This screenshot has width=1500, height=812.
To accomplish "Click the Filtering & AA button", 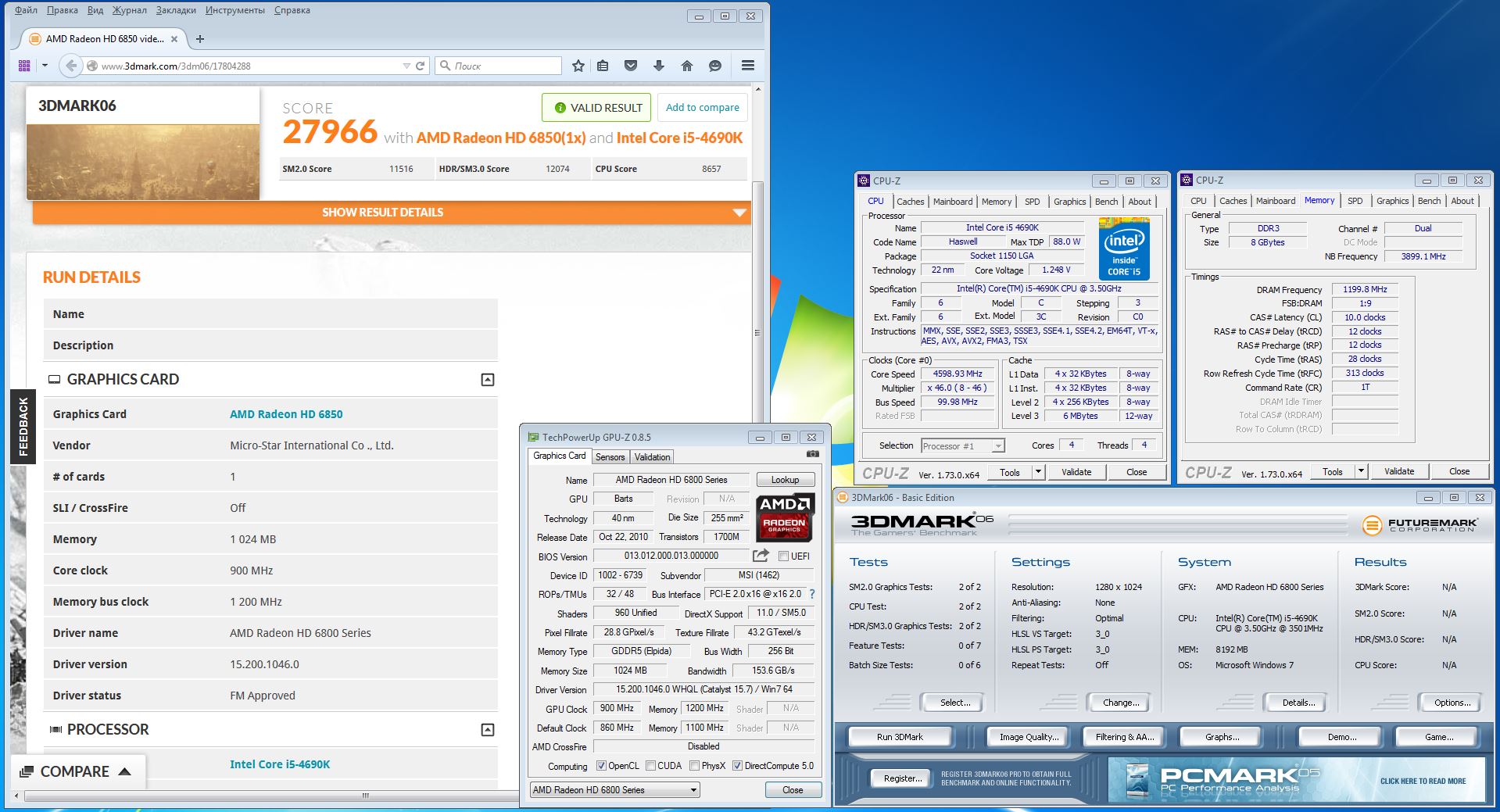I will pyautogui.click(x=1125, y=737).
